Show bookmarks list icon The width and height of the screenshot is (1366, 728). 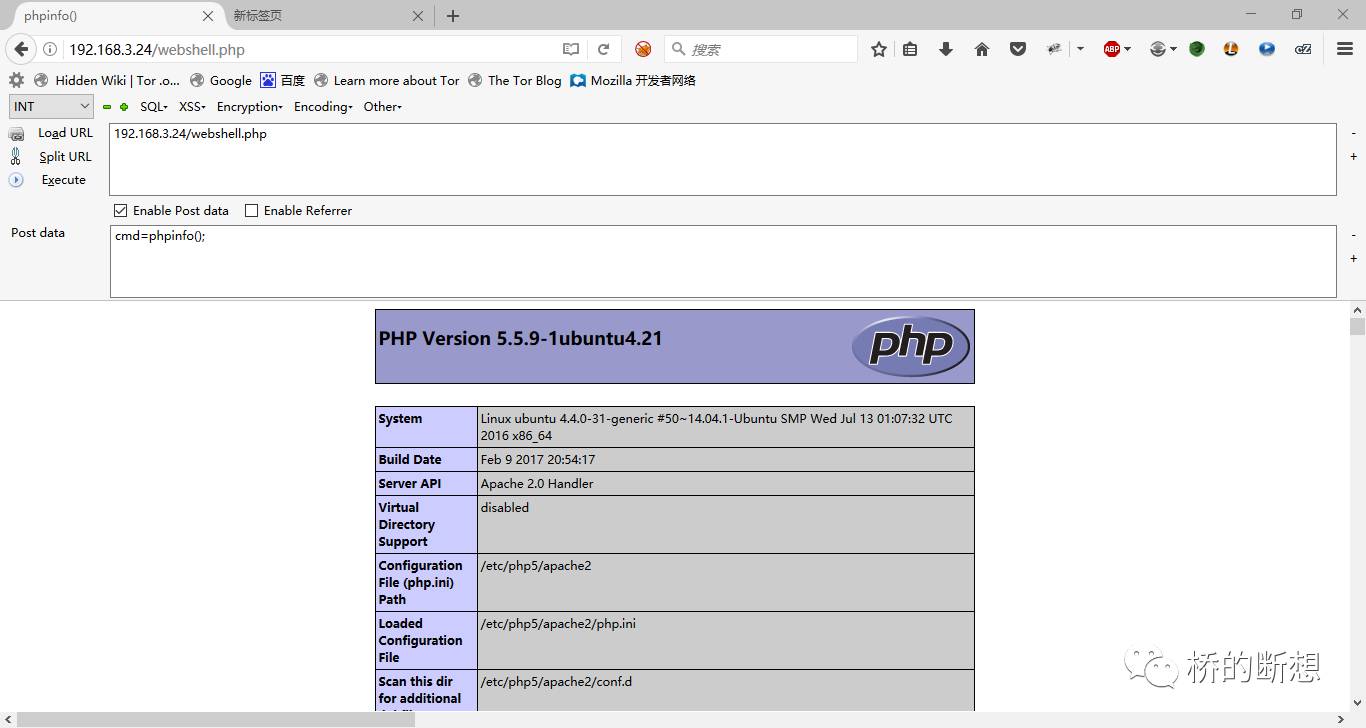click(x=910, y=49)
